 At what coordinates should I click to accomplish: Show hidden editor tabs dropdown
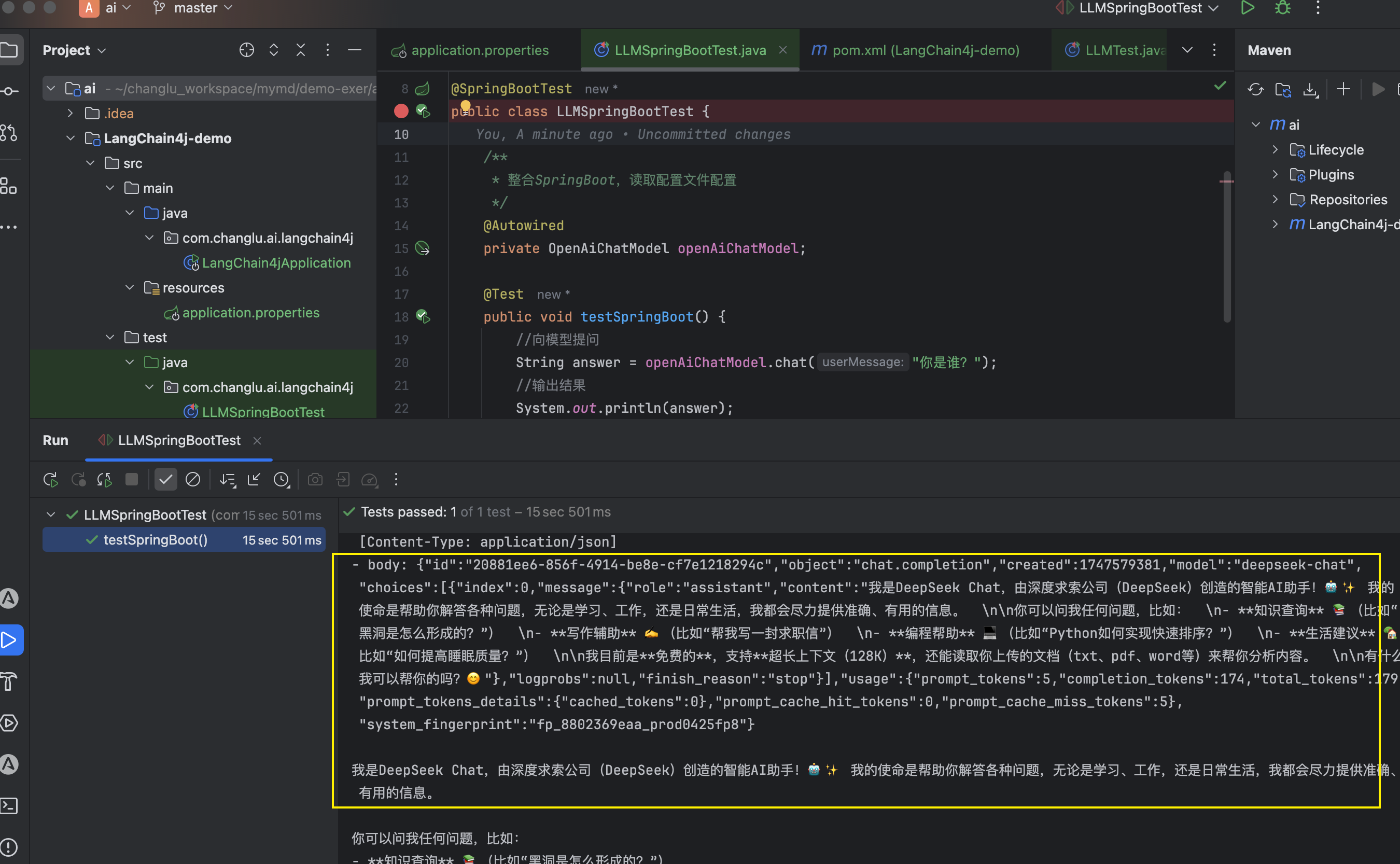click(x=1187, y=50)
